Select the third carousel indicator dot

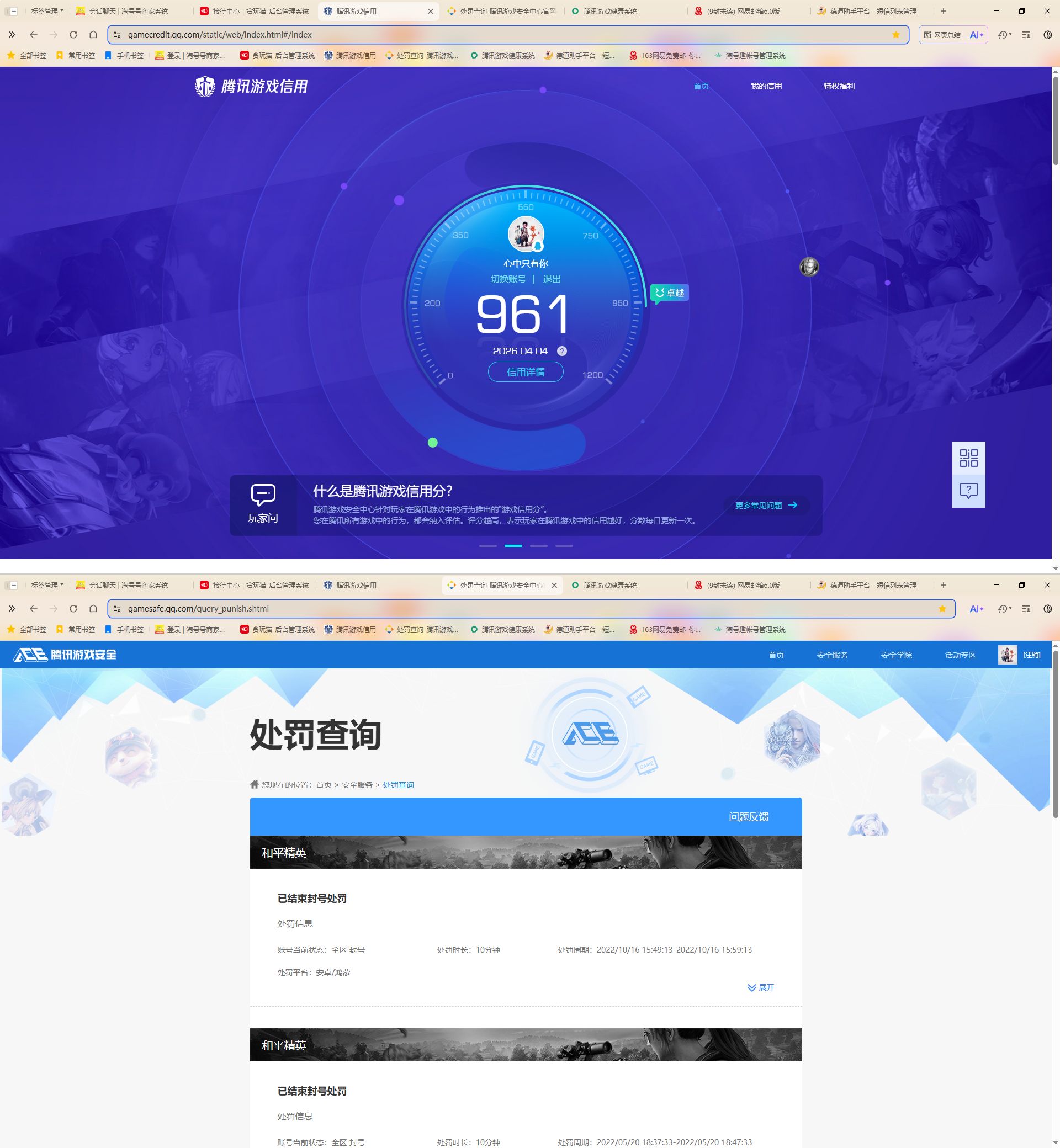tap(538, 546)
